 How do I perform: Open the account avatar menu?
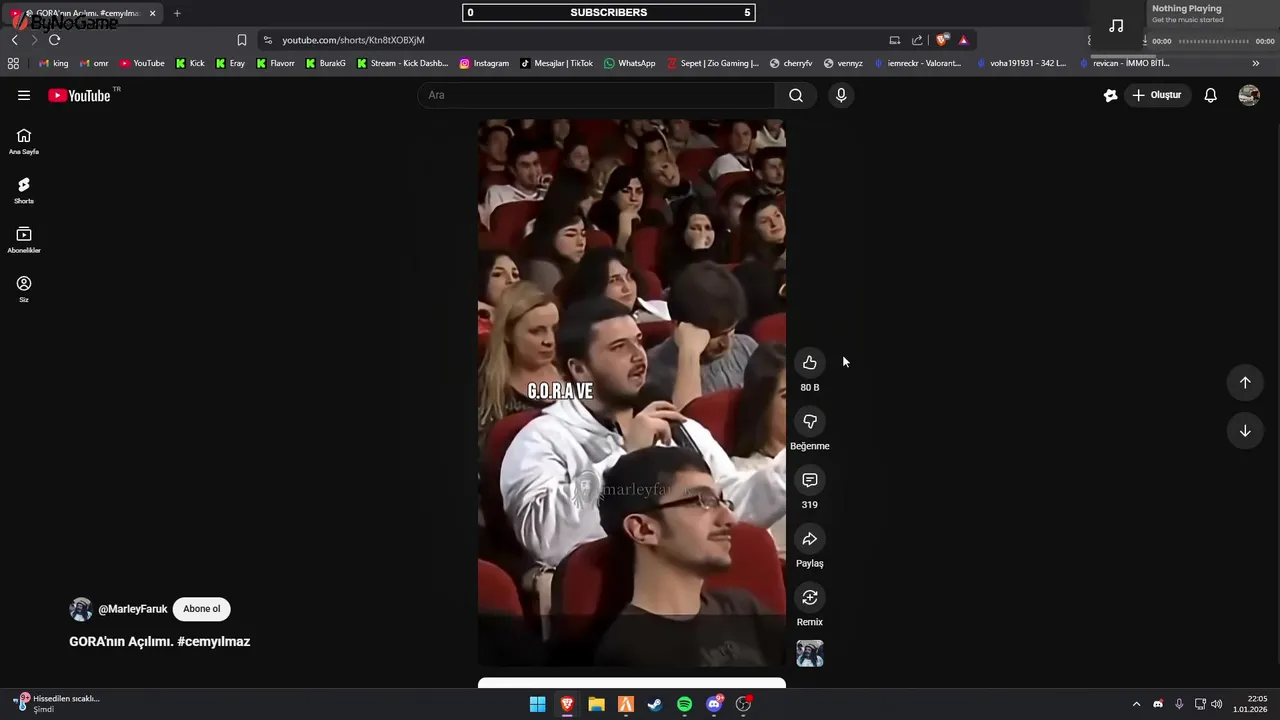(x=1249, y=95)
